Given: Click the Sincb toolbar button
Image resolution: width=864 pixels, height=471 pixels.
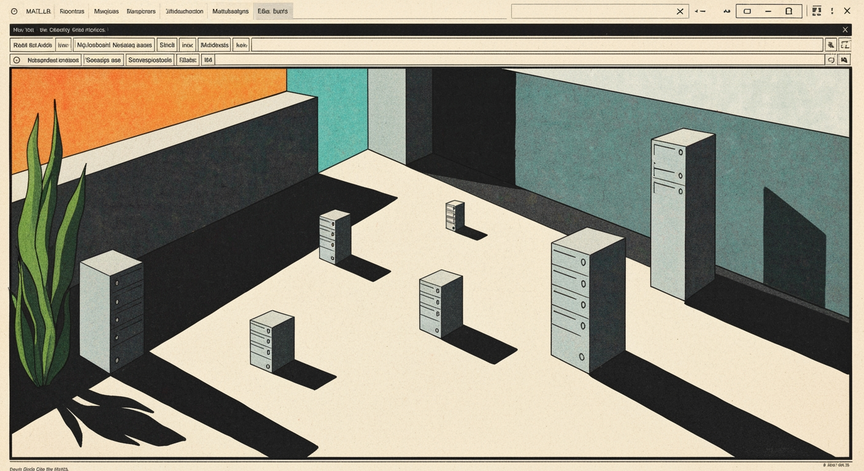Looking at the screenshot, I should [x=167, y=45].
